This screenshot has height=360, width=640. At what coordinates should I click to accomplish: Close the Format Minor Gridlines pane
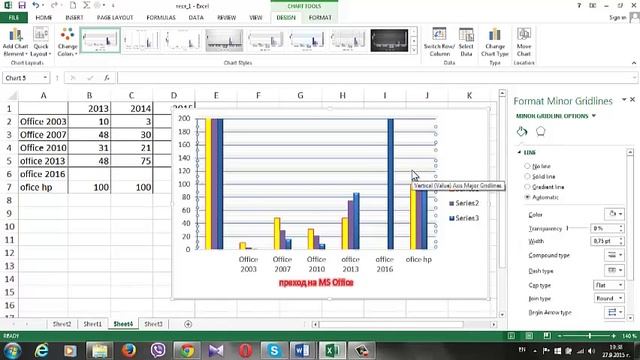point(633,99)
